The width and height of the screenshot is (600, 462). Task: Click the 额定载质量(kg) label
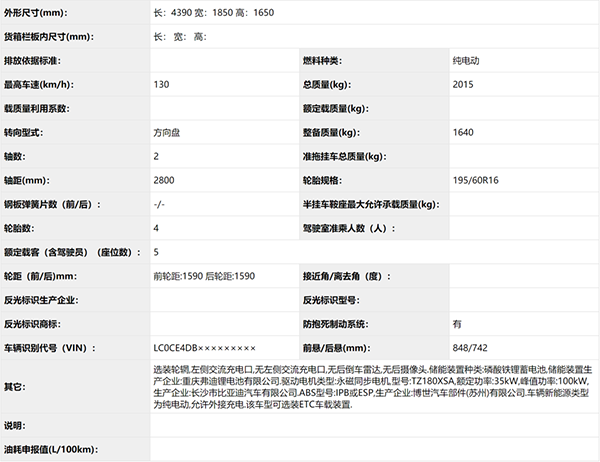pos(336,109)
